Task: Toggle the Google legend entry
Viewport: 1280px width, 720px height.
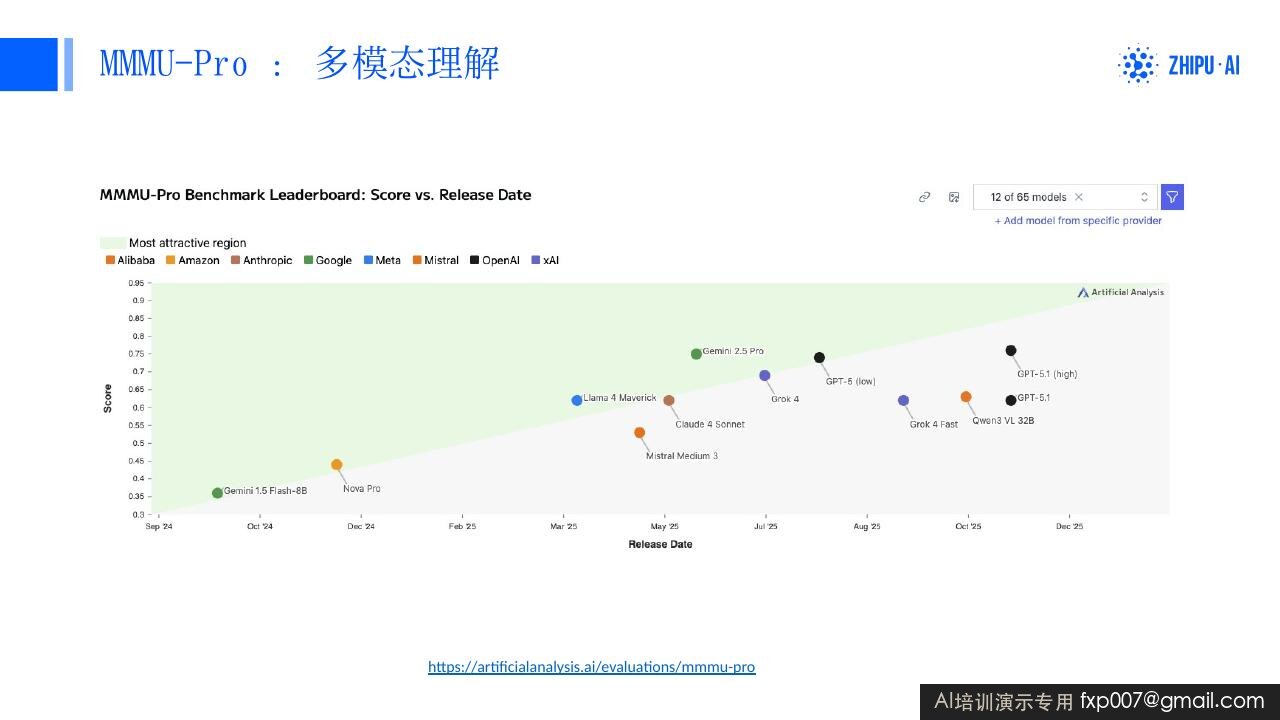Action: coord(328,260)
